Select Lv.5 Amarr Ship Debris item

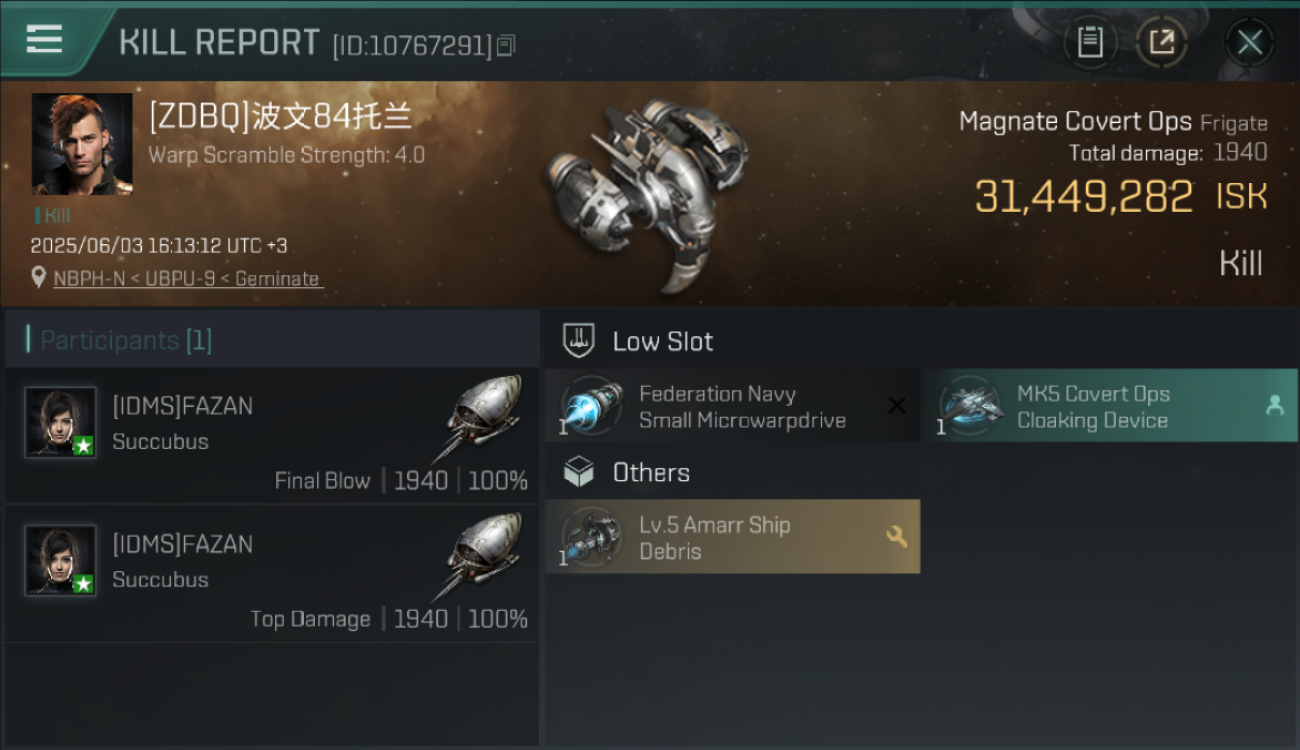pos(732,537)
